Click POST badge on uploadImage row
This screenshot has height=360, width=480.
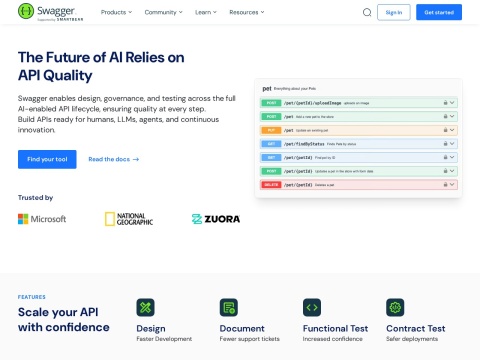pos(271,103)
